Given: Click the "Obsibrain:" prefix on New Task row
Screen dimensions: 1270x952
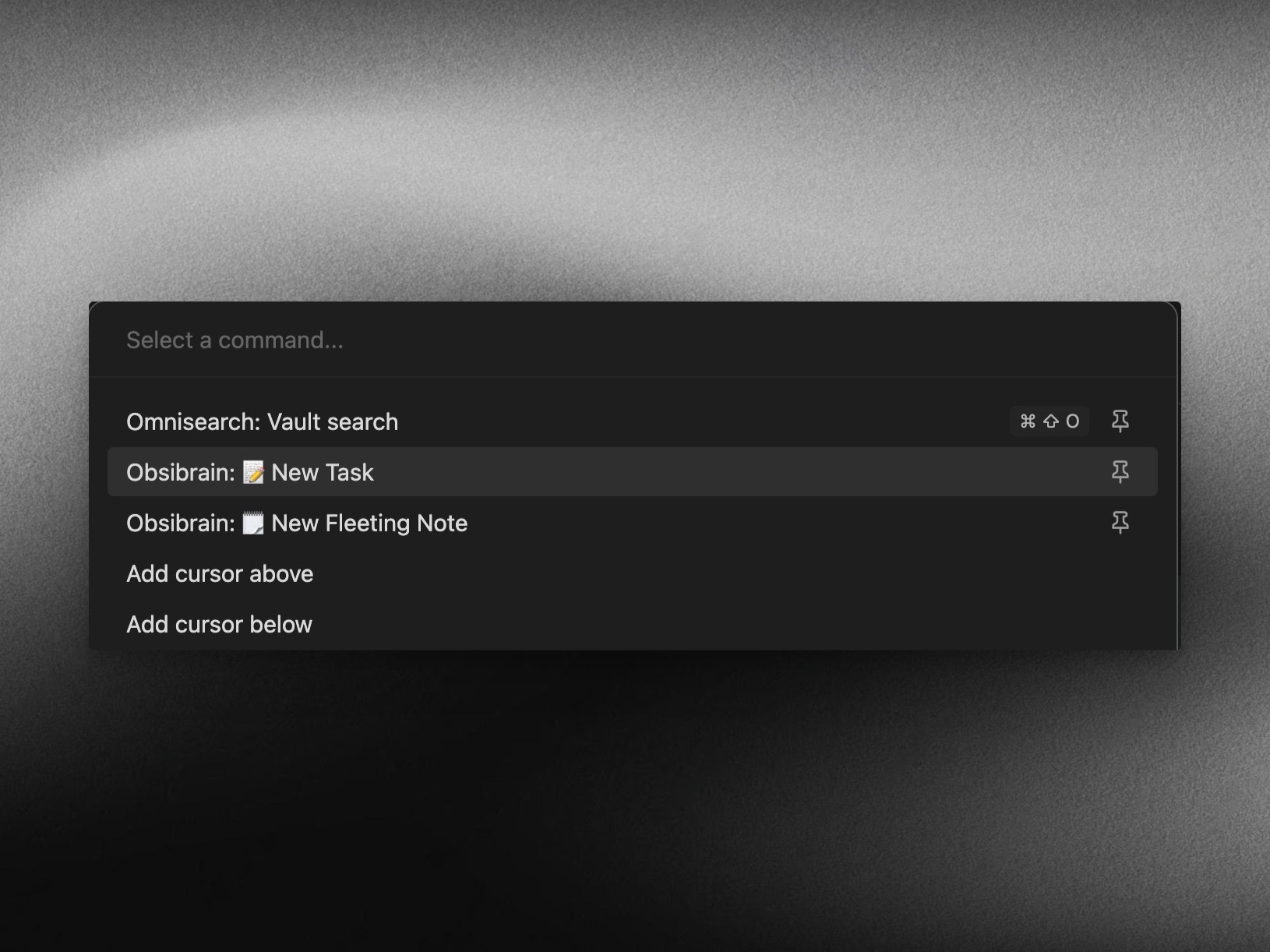Looking at the screenshot, I should (x=181, y=472).
